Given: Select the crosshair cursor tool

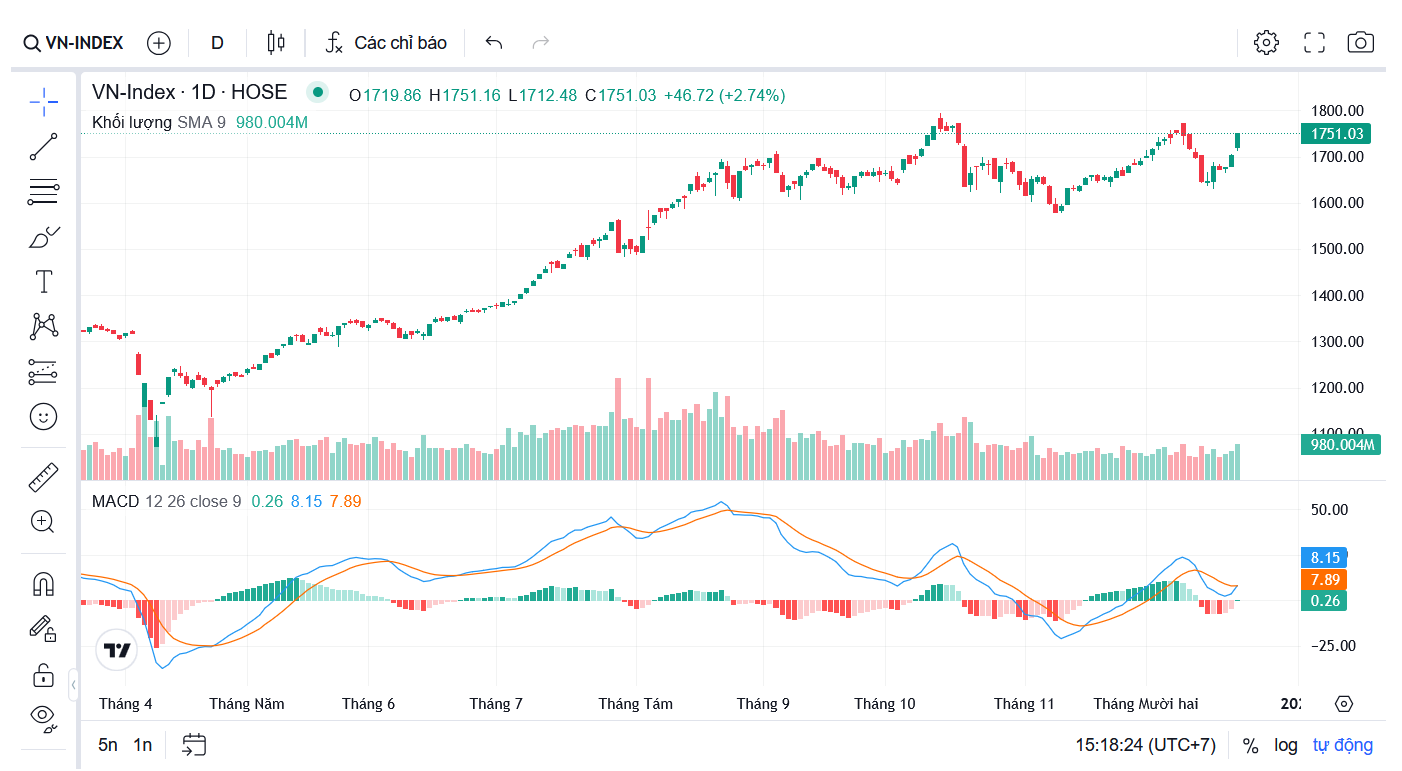Looking at the screenshot, I should coord(43,101).
